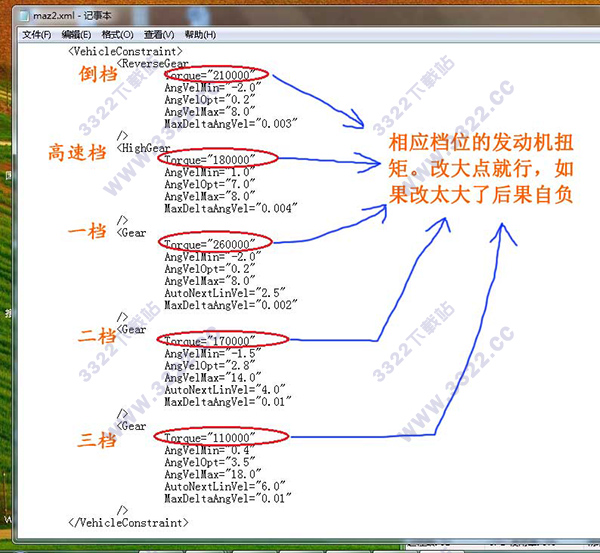Click the Torque="180000" line

click(x=210, y=160)
